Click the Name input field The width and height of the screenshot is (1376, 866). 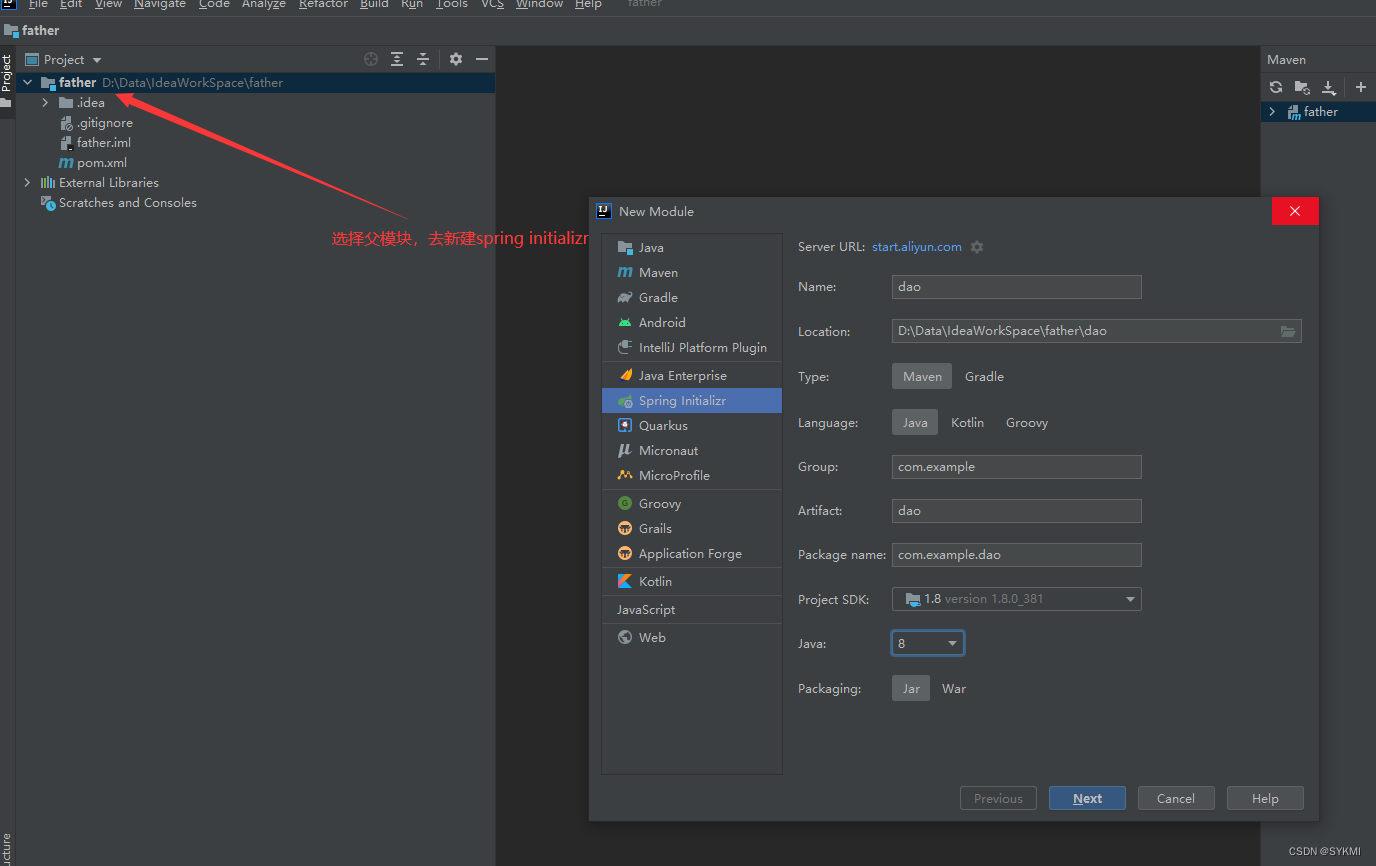pyautogui.click(x=1017, y=287)
